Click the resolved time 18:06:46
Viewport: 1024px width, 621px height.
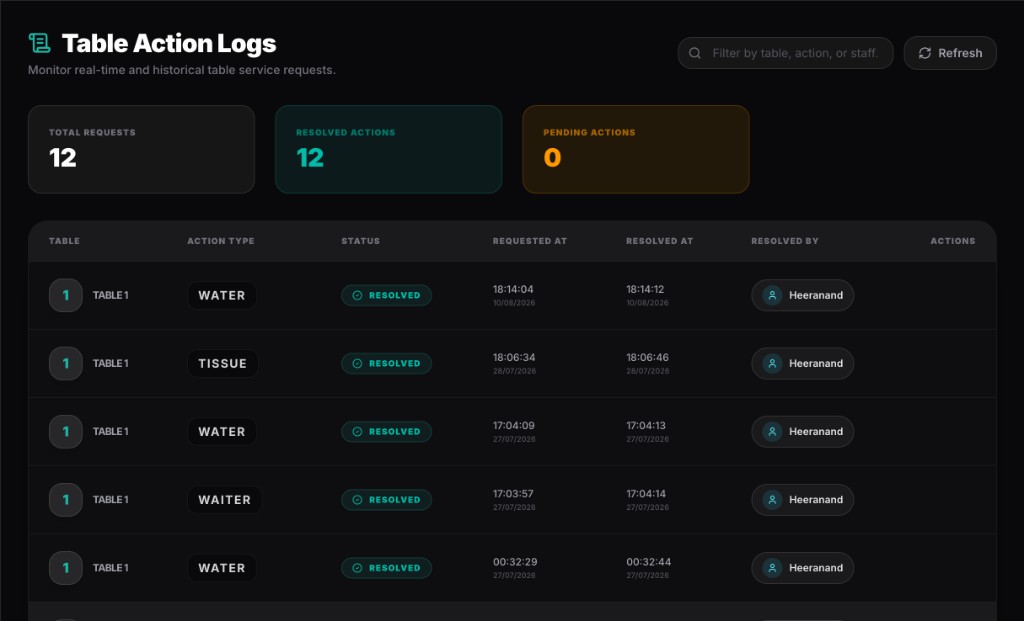647,357
